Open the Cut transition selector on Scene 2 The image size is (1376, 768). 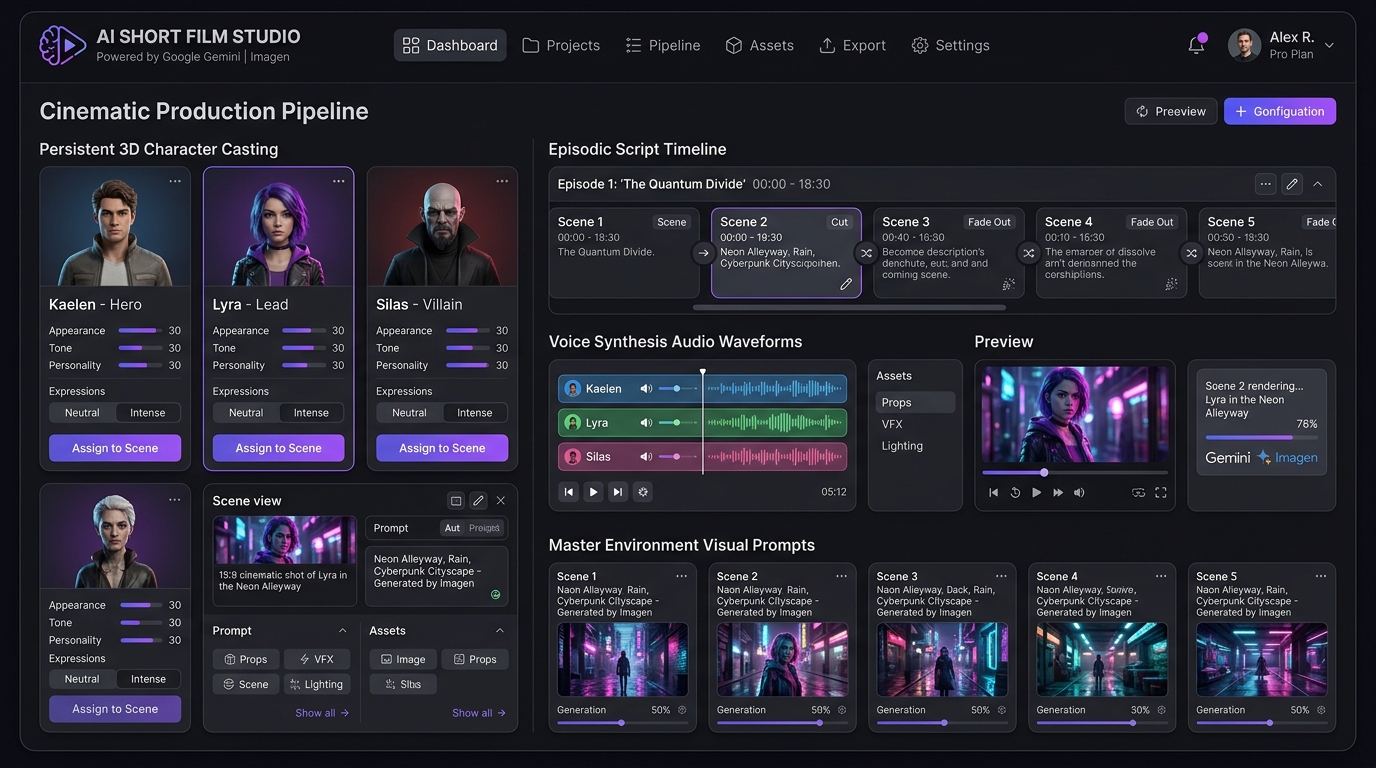pyautogui.click(x=839, y=222)
